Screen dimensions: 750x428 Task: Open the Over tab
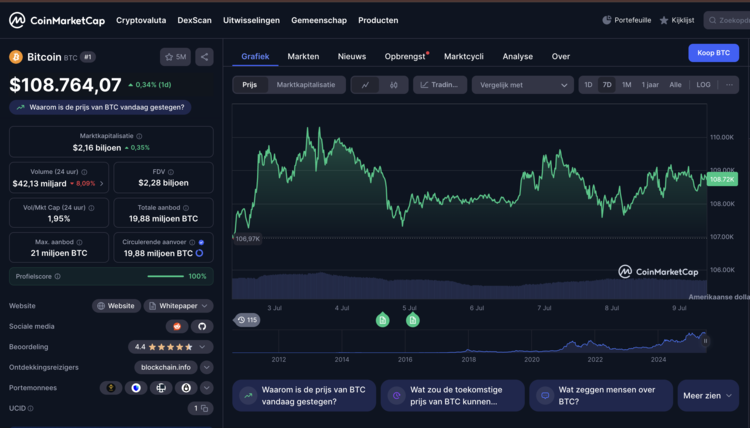click(561, 56)
